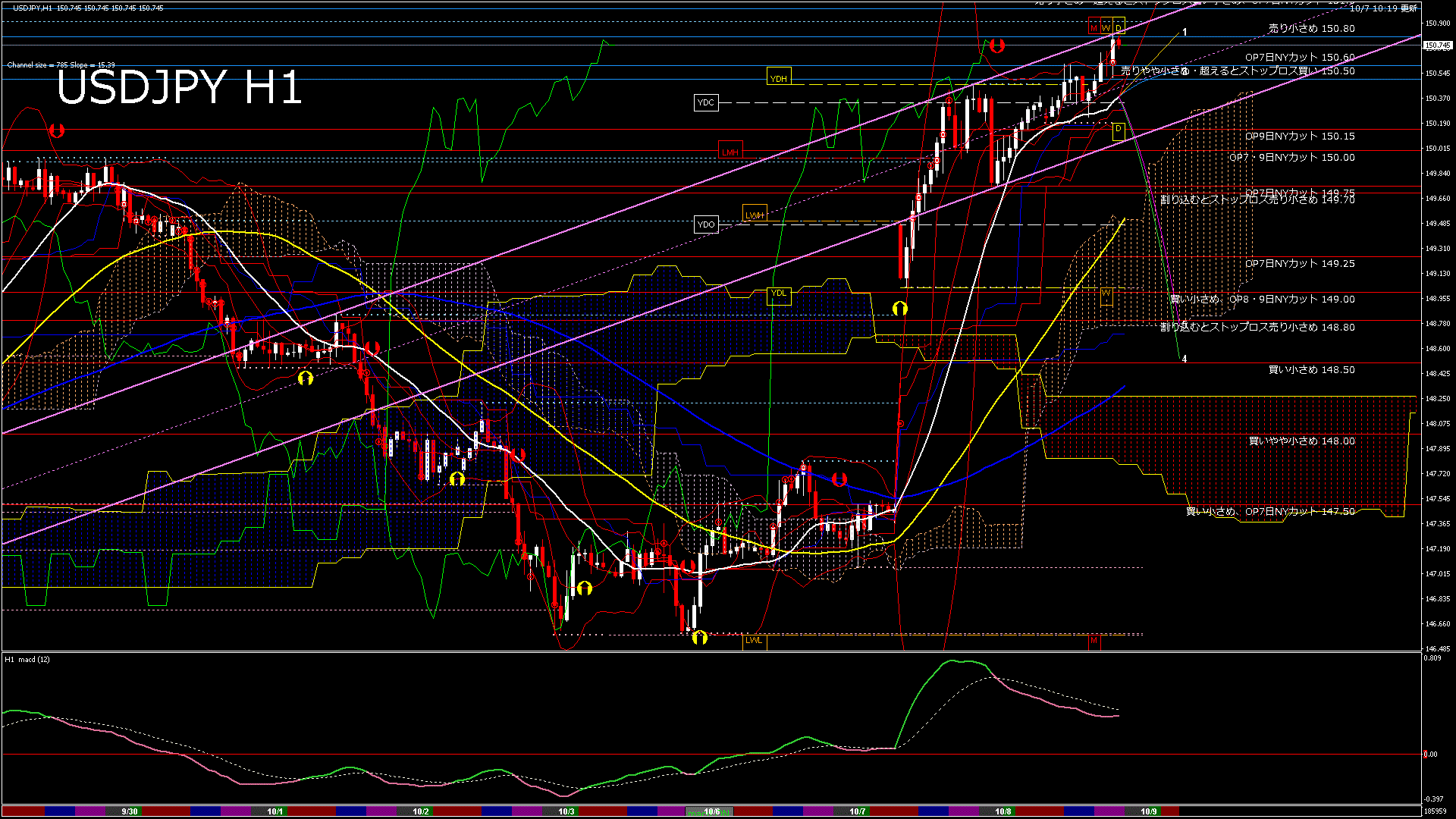The height and width of the screenshot is (819, 1456).
Task: Select the 10/7 date segment on the time axis
Action: (x=857, y=811)
